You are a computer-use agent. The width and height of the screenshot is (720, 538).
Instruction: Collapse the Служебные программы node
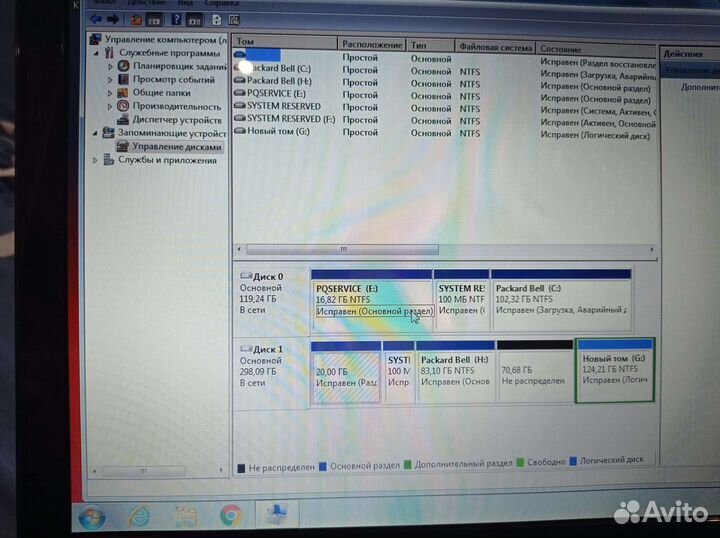pos(96,53)
